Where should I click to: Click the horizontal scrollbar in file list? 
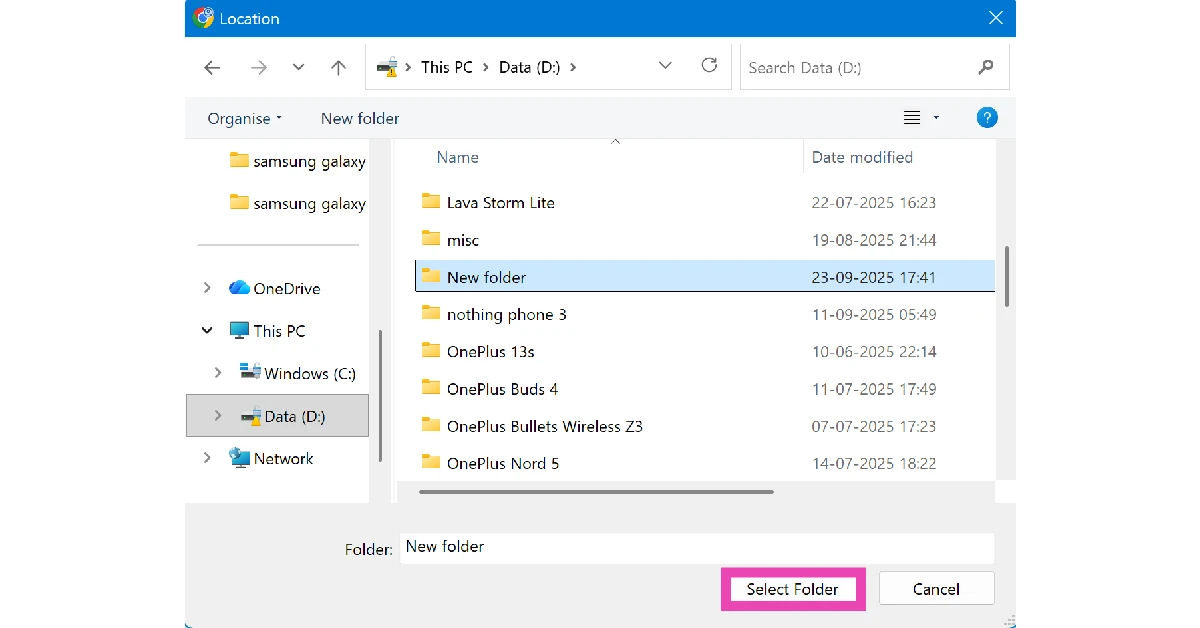click(596, 491)
